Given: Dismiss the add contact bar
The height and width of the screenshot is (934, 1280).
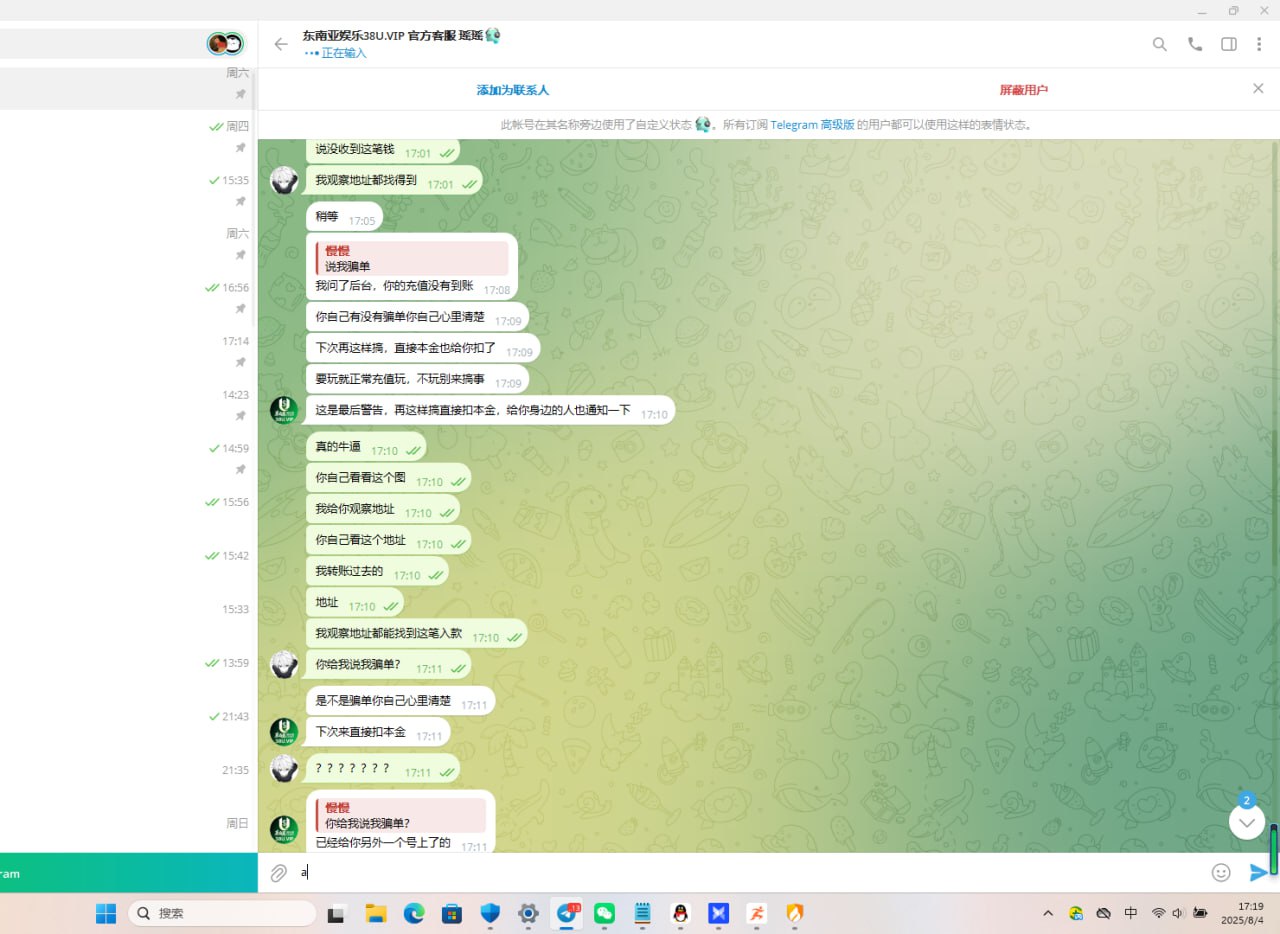Looking at the screenshot, I should [x=1258, y=89].
